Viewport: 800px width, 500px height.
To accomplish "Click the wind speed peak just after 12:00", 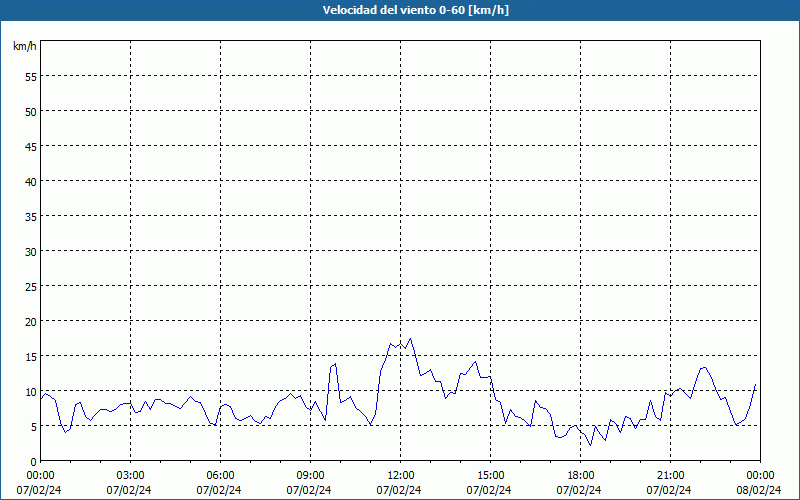I will click(x=410, y=338).
